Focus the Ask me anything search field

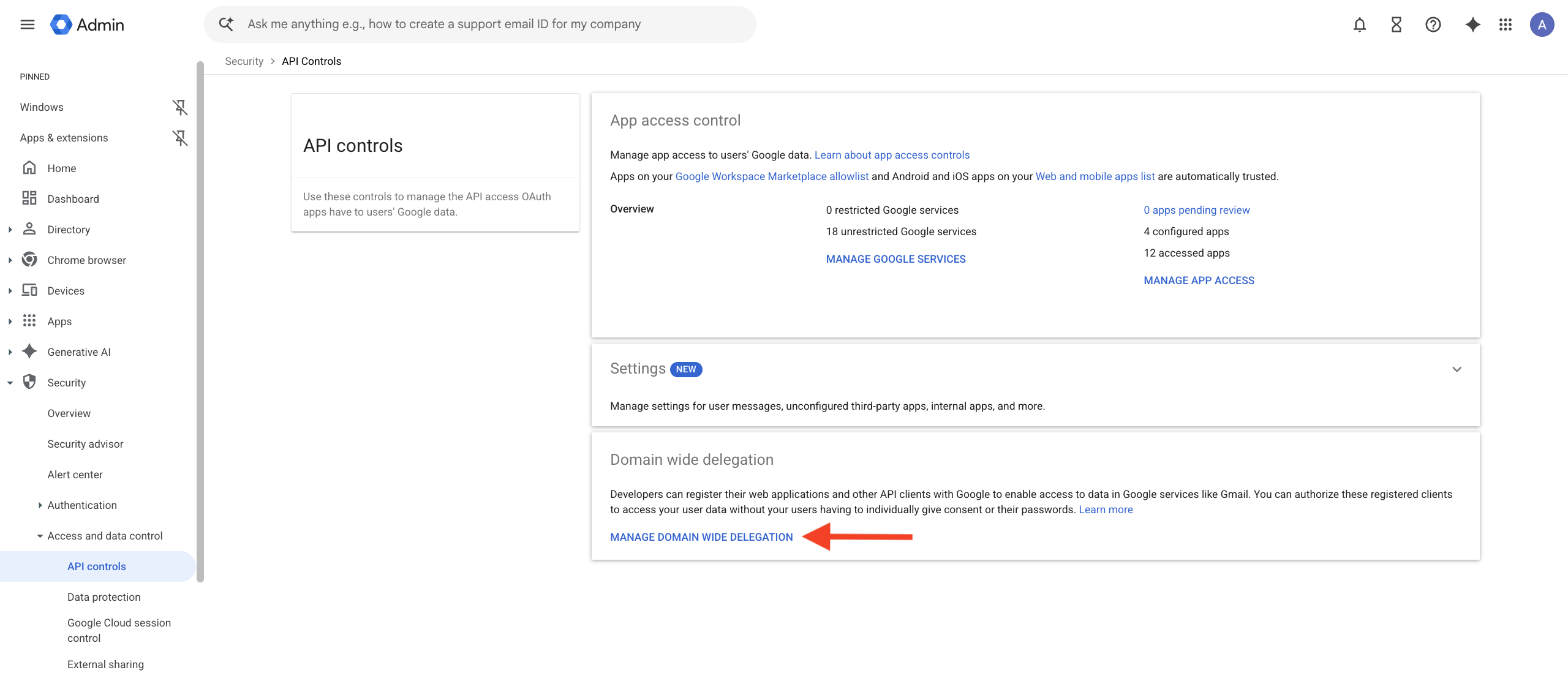tap(480, 24)
